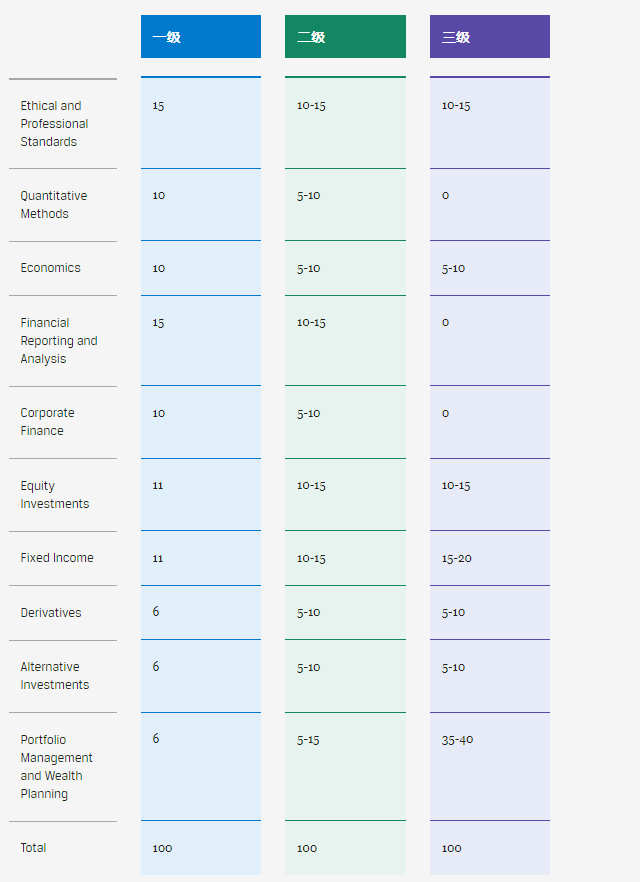
Task: Select the Financial Reporting and Analysis label
Action: click(59, 341)
